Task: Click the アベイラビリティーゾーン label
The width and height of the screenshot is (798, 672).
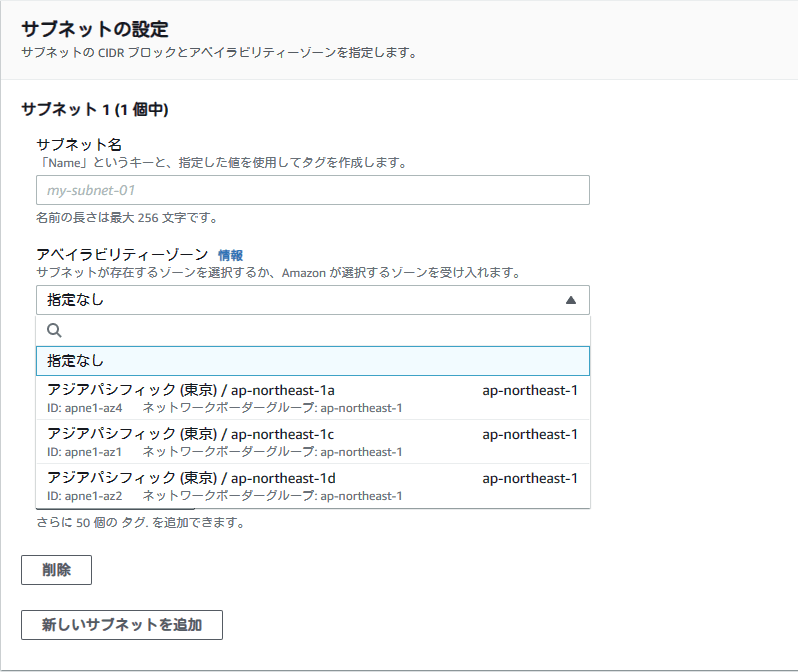Action: [122, 255]
